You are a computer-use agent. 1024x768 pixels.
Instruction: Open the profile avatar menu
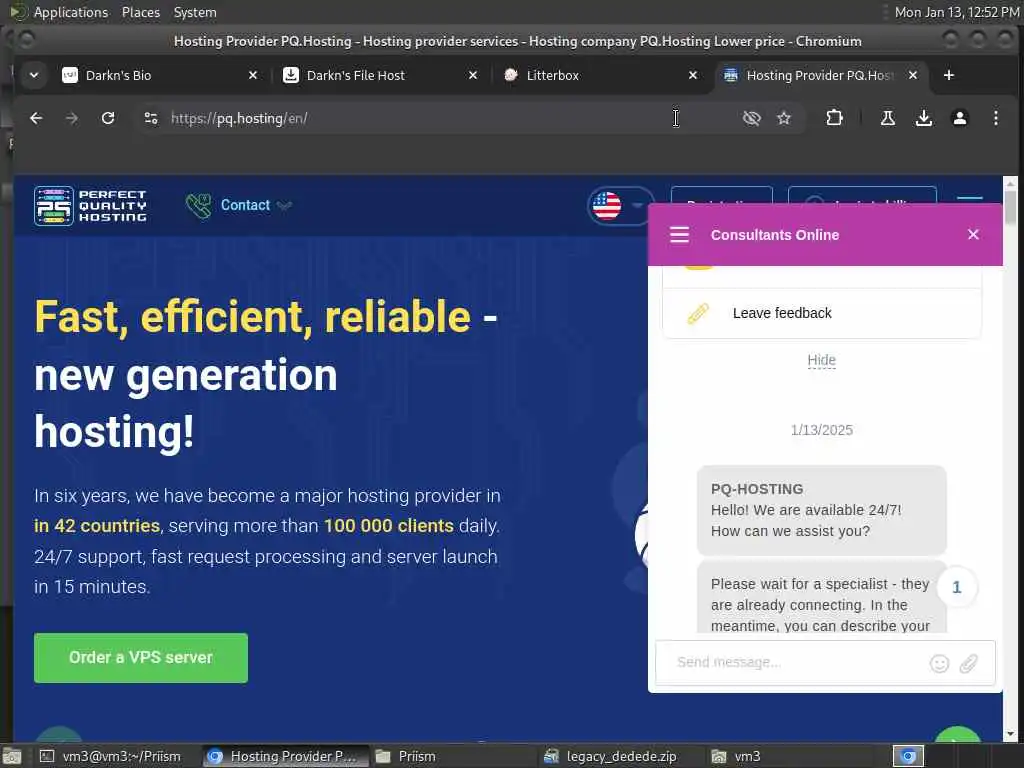tap(959, 118)
